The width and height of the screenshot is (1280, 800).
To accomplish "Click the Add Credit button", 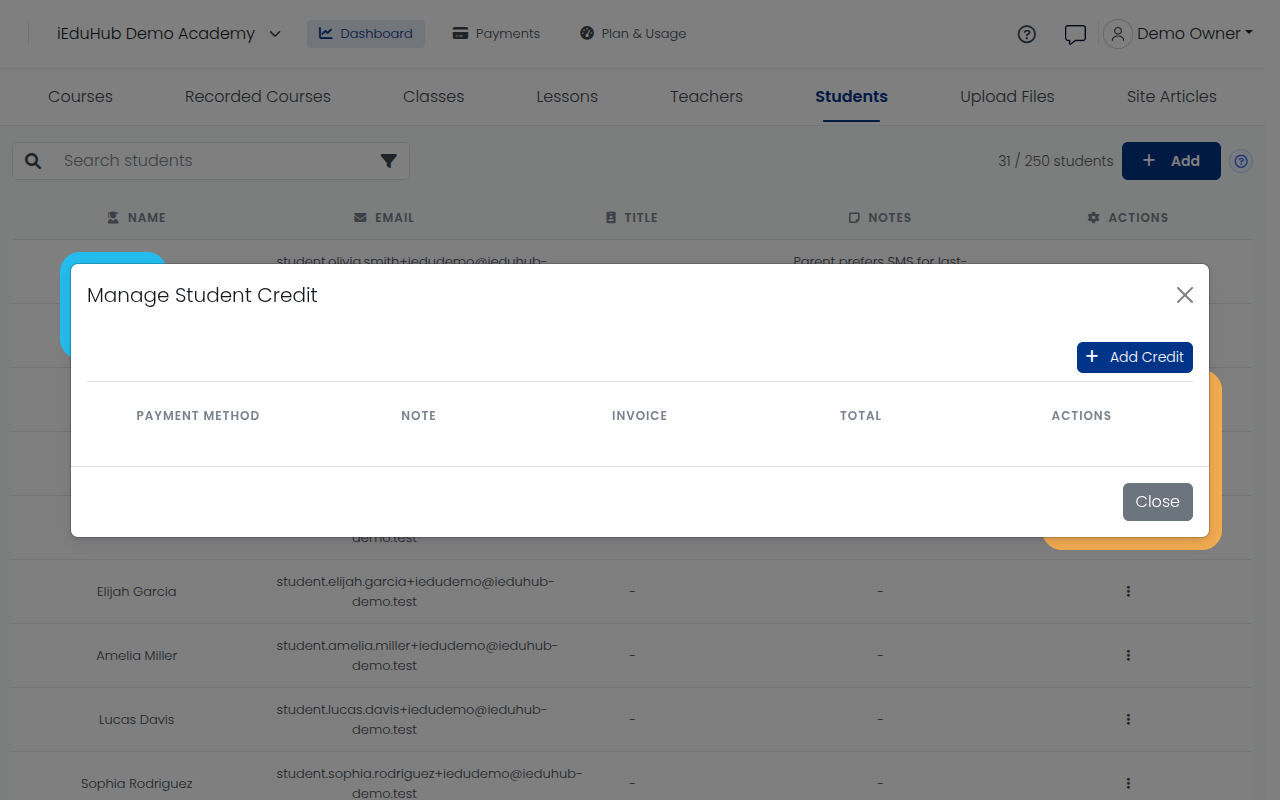I will (x=1135, y=357).
